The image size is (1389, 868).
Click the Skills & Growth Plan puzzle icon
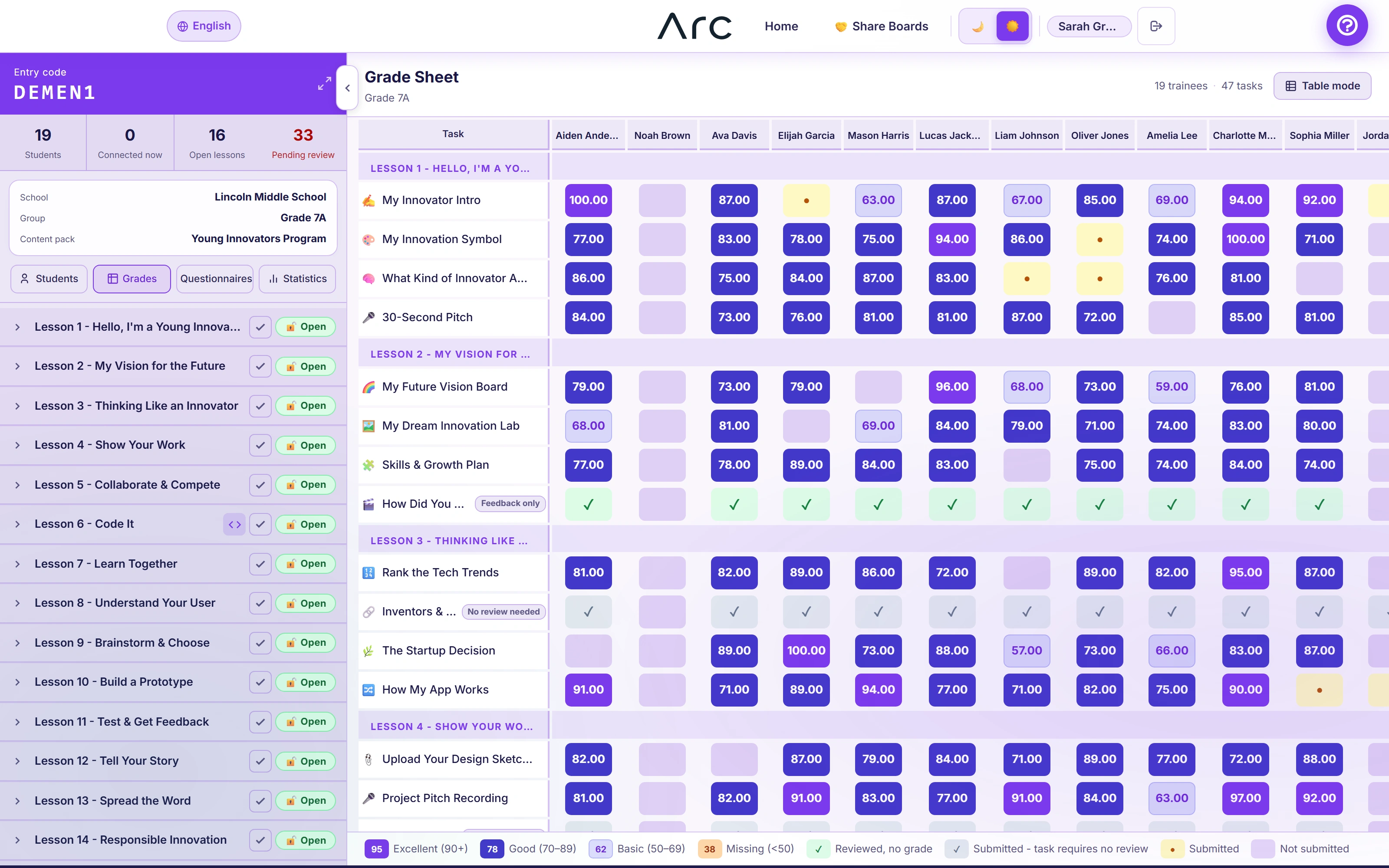pyautogui.click(x=369, y=465)
